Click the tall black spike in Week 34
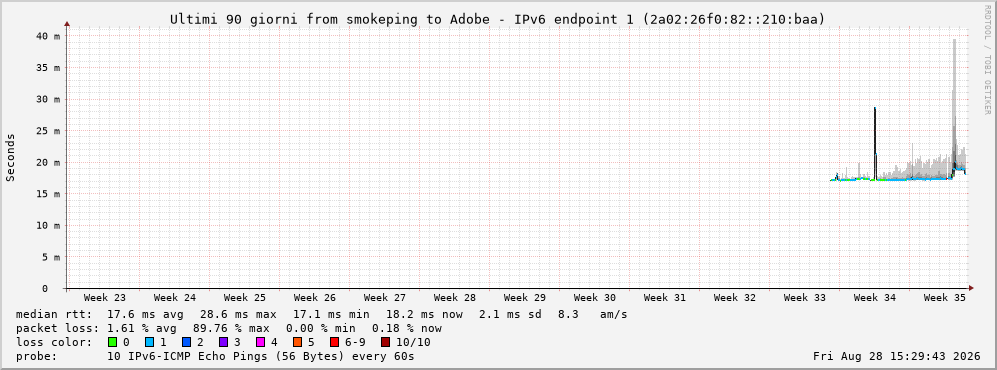This screenshot has width=997, height=370. pyautogui.click(x=875, y=143)
